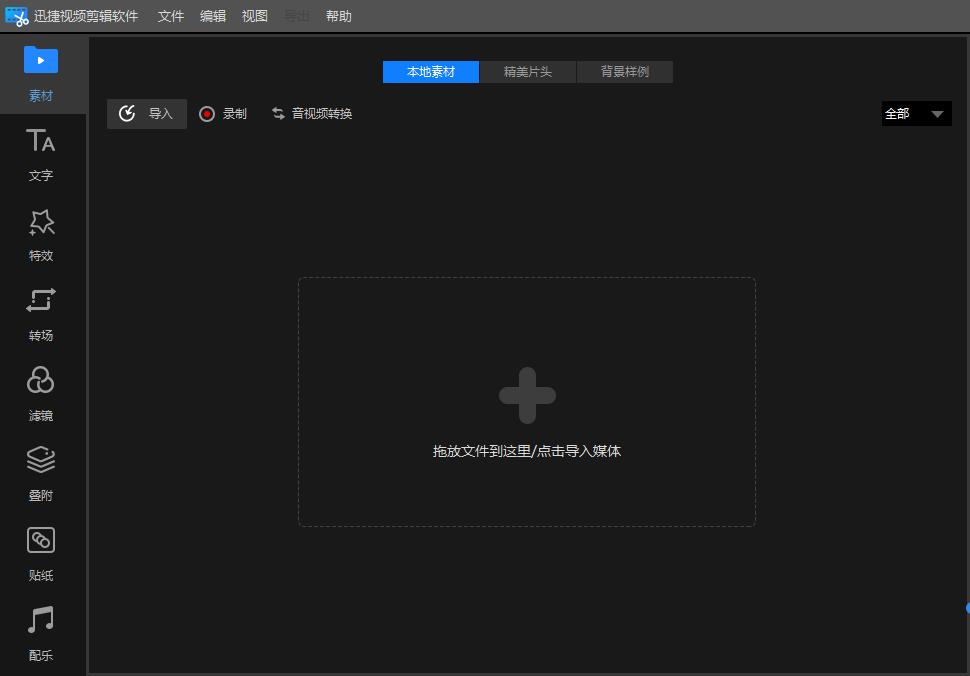Open the 贴纸 stickers icon
Screen dimensions: 970x676
(41, 541)
